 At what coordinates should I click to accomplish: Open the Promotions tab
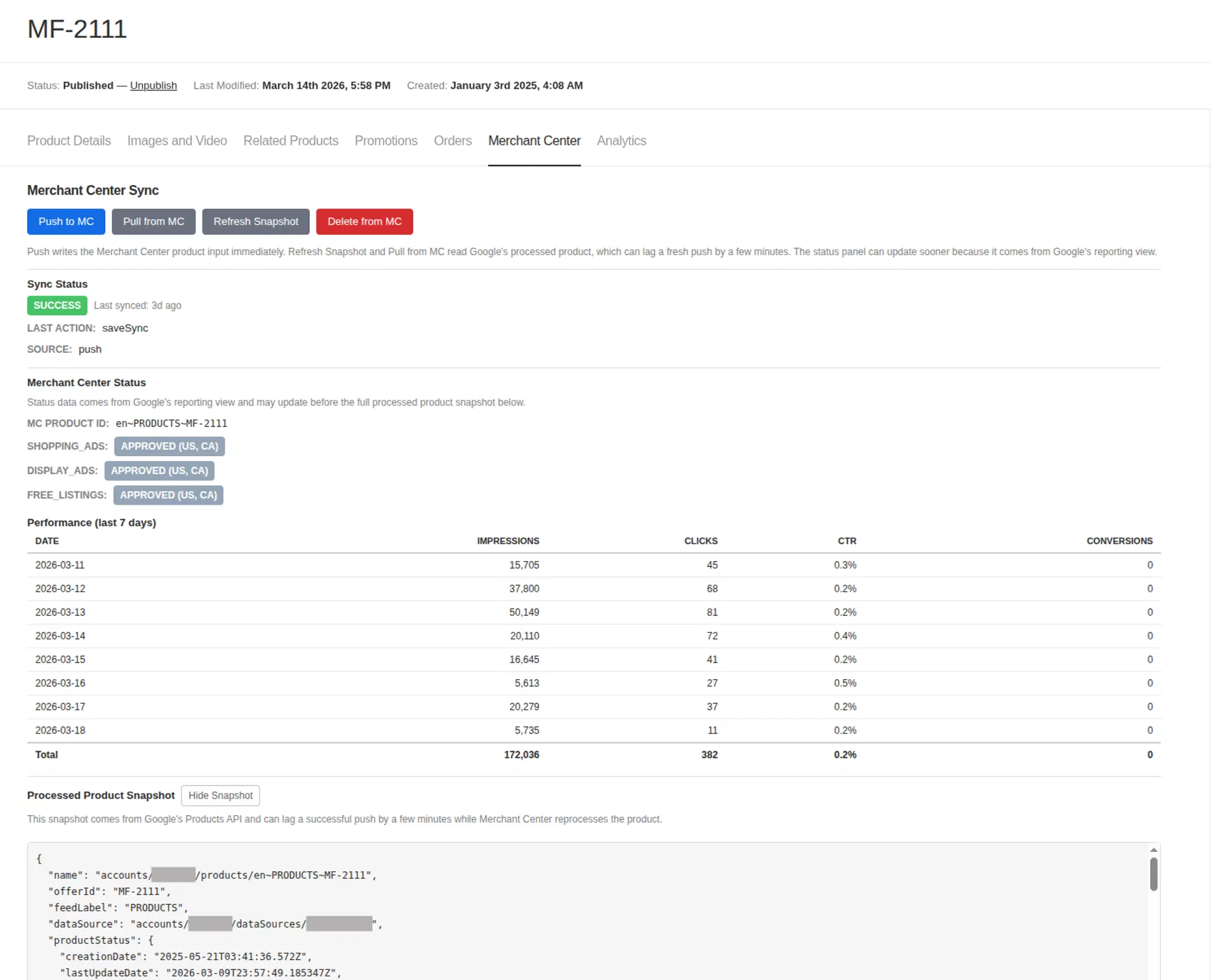click(386, 141)
